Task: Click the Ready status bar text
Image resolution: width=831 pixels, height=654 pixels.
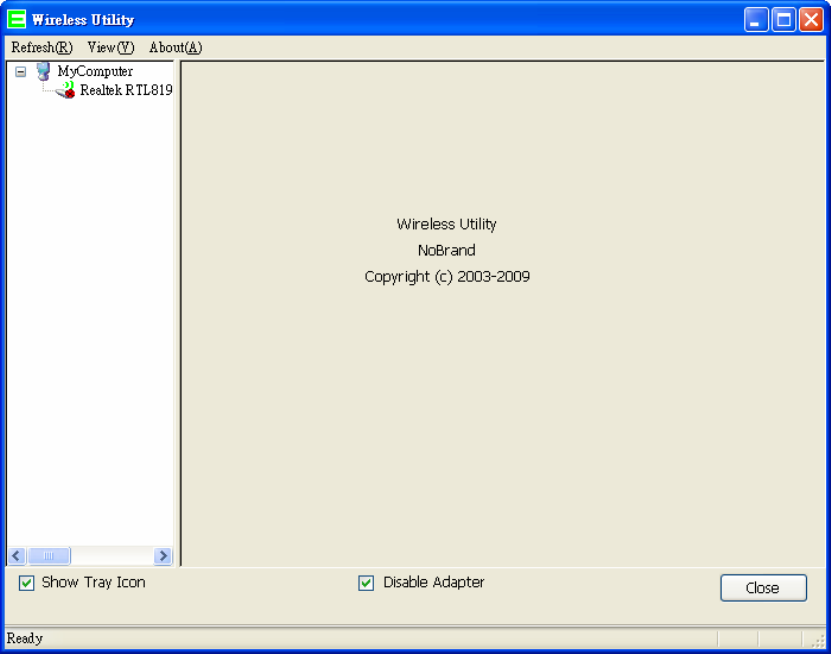Action: (x=24, y=638)
